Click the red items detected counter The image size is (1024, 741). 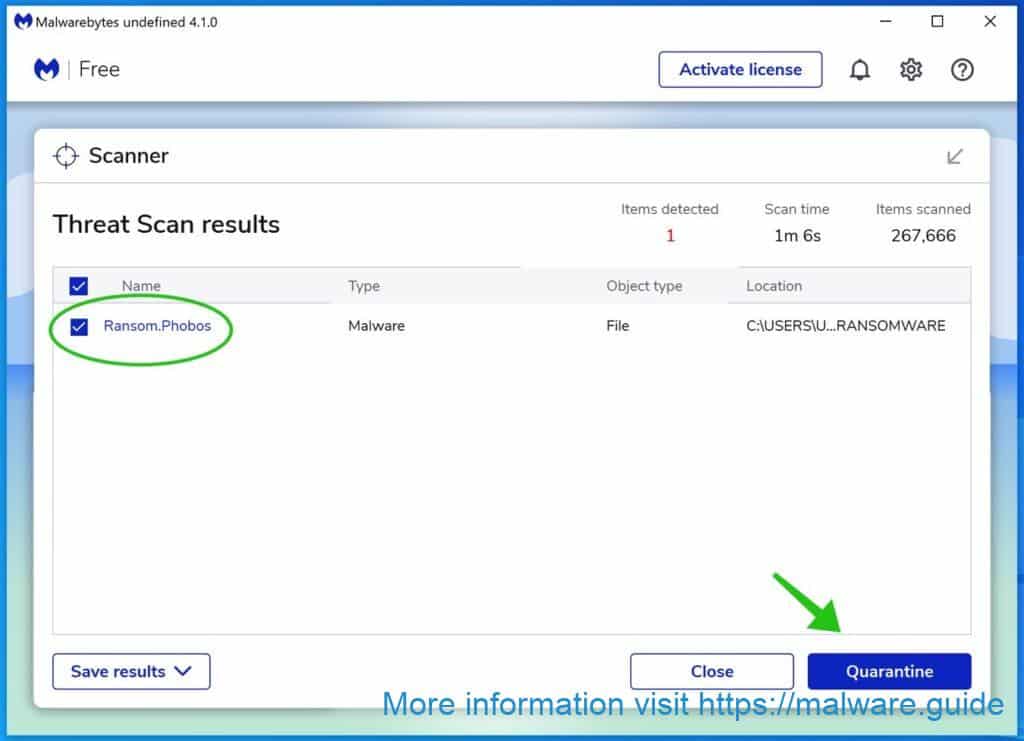(x=670, y=236)
